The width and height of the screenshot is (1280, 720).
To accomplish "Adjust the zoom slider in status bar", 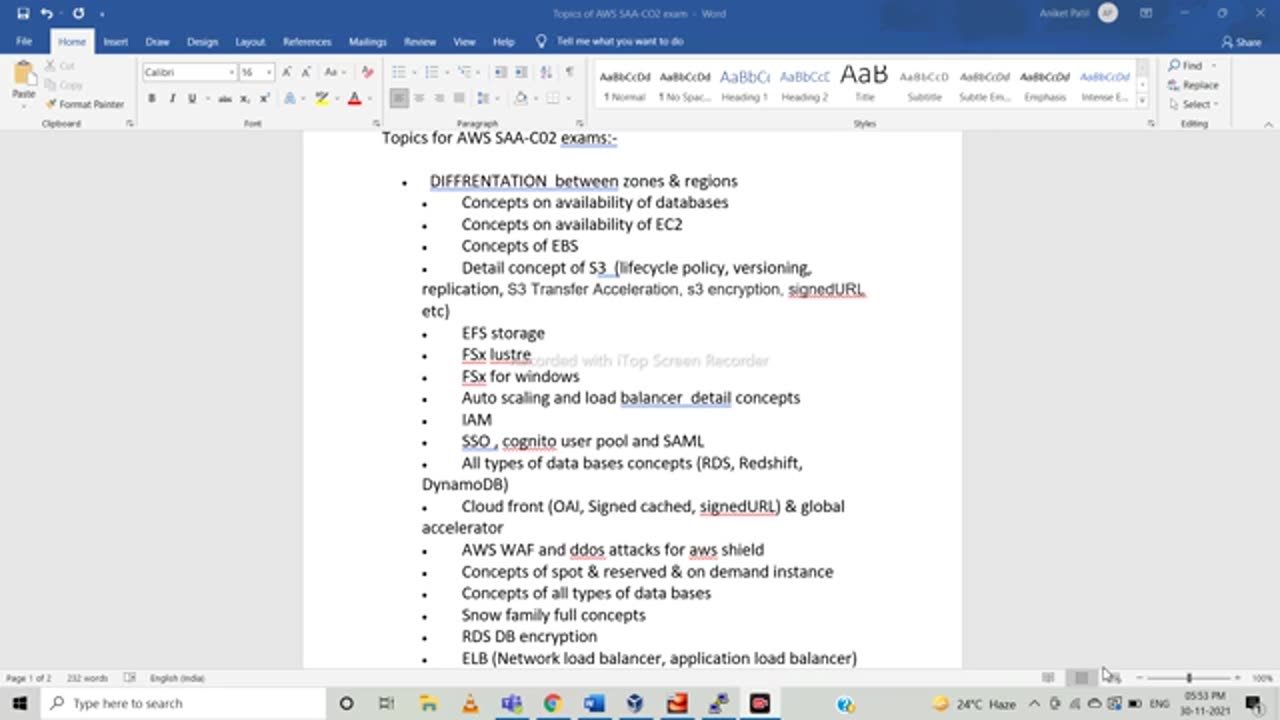I will (1188, 678).
